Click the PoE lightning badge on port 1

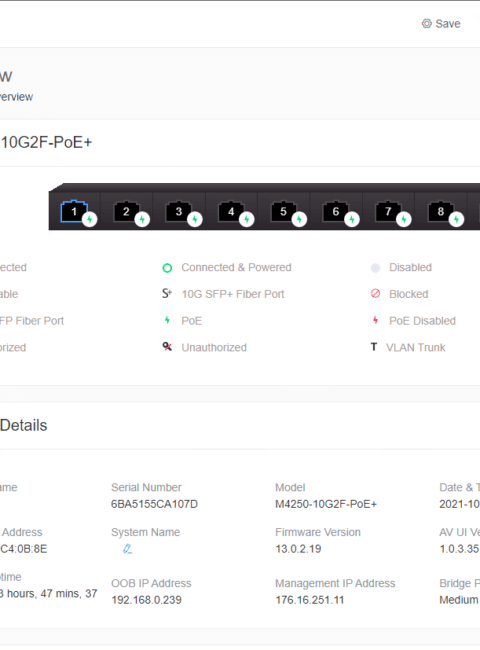tap(90, 219)
